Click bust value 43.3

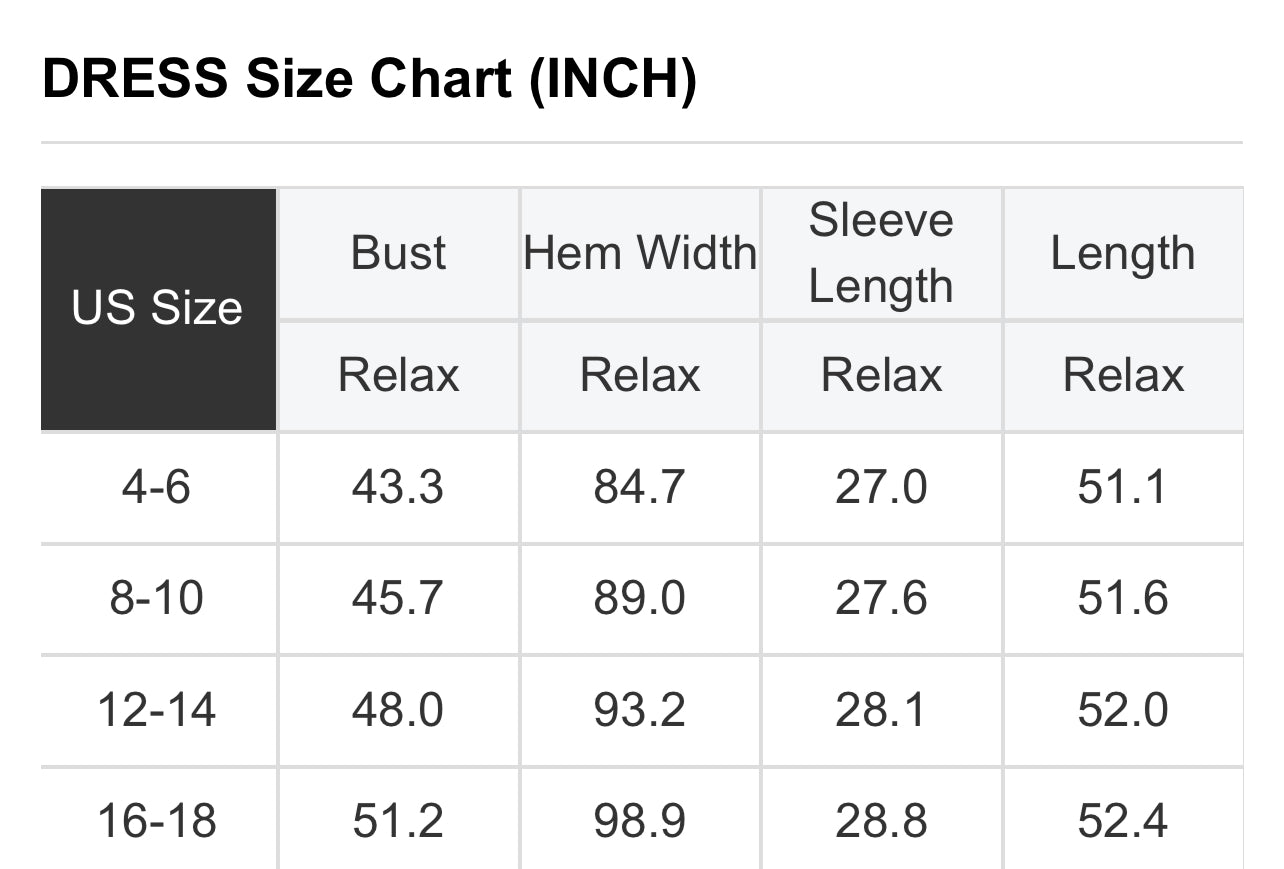(398, 488)
